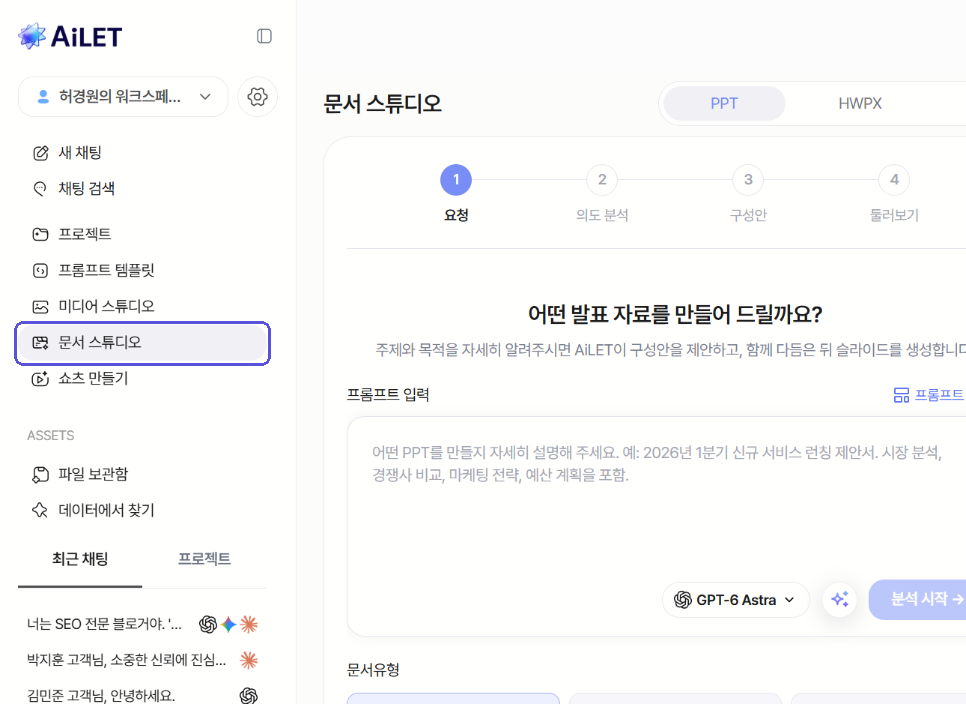Viewport: 966px width, 704px height.
Task: Select the HWPX format tab
Action: click(860, 103)
